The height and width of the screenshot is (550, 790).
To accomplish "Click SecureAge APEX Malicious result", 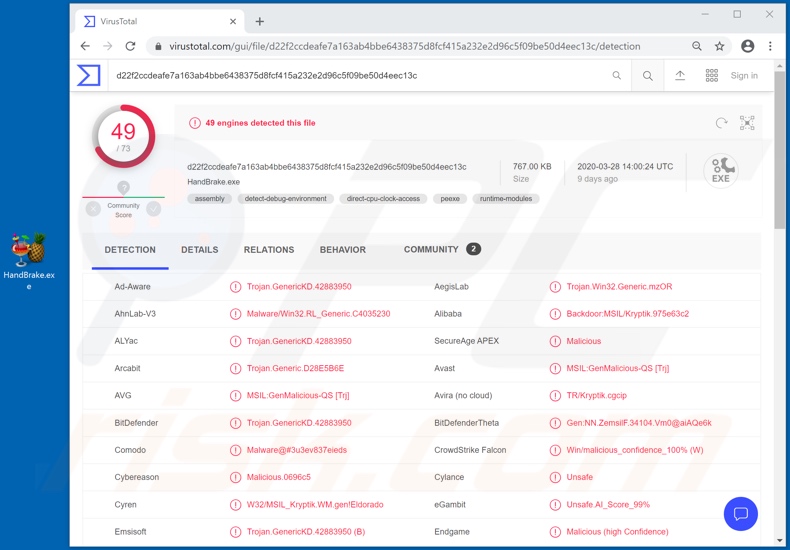I will pyautogui.click(x=583, y=341).
